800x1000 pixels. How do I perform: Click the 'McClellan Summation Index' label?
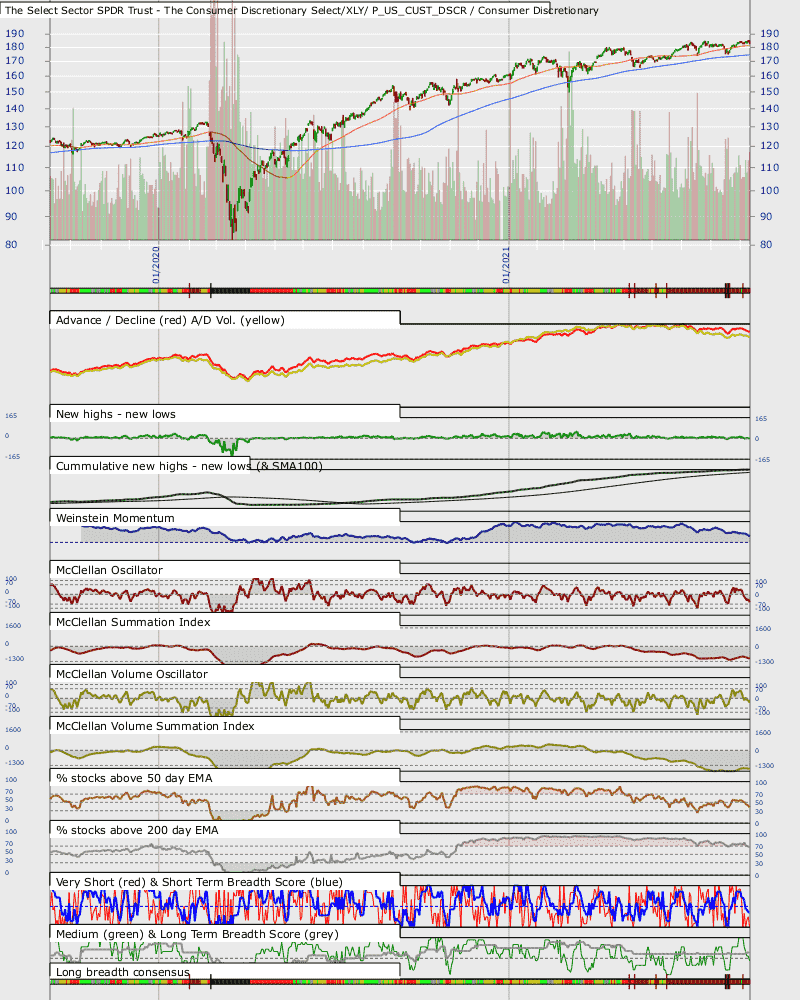point(133,622)
